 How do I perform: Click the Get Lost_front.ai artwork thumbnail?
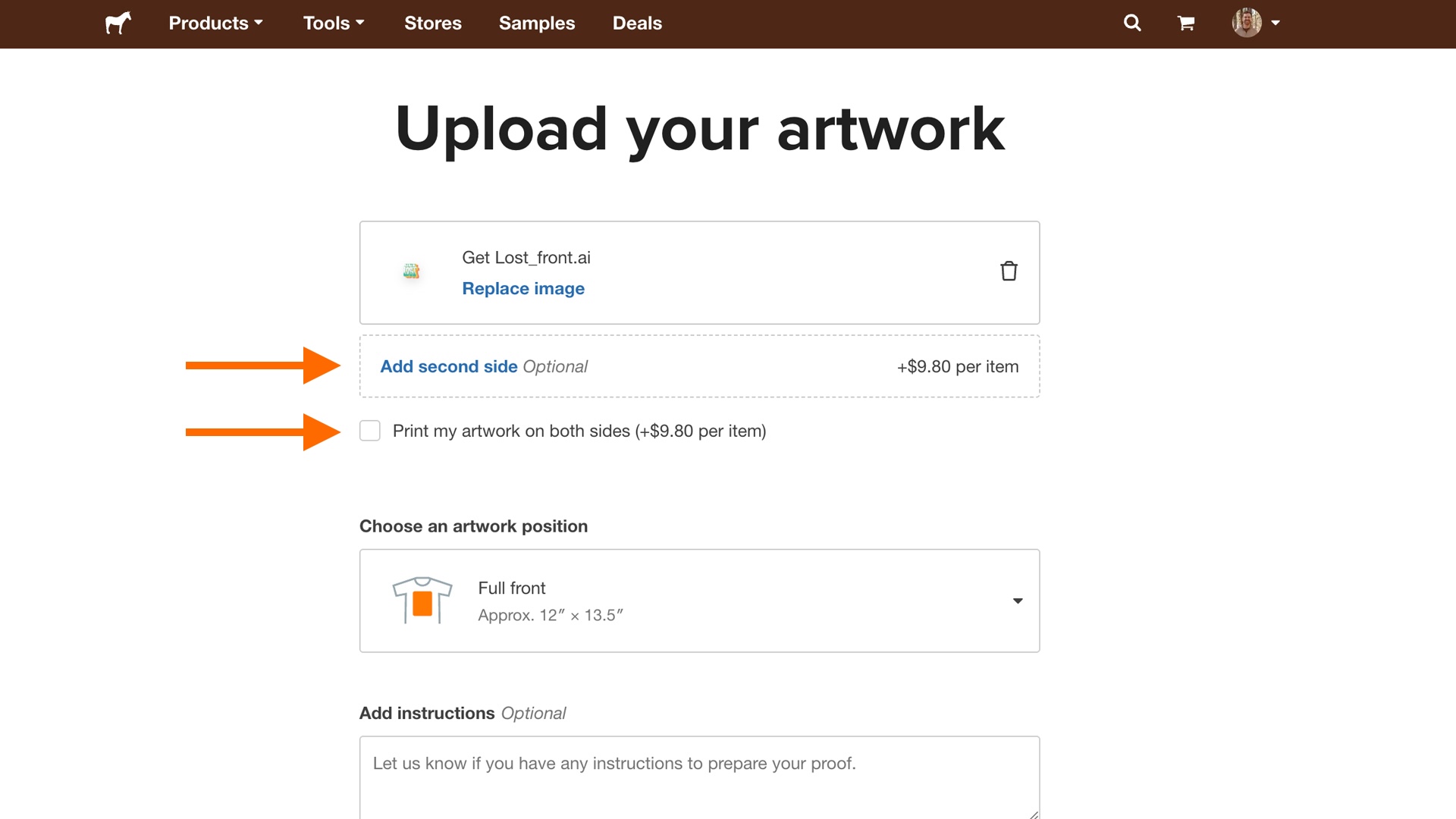[x=412, y=271]
